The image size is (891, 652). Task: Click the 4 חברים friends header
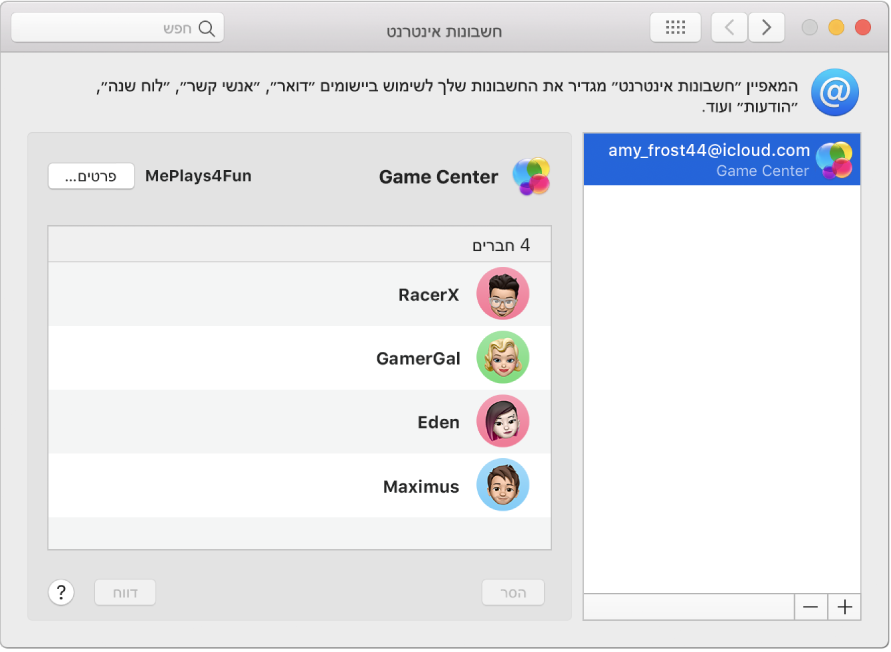pos(299,244)
